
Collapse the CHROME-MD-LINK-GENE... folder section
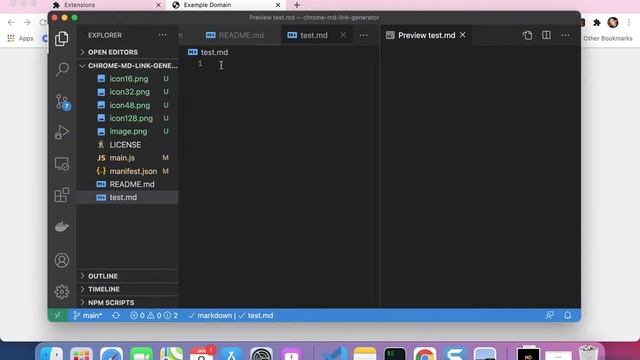[x=128, y=65]
